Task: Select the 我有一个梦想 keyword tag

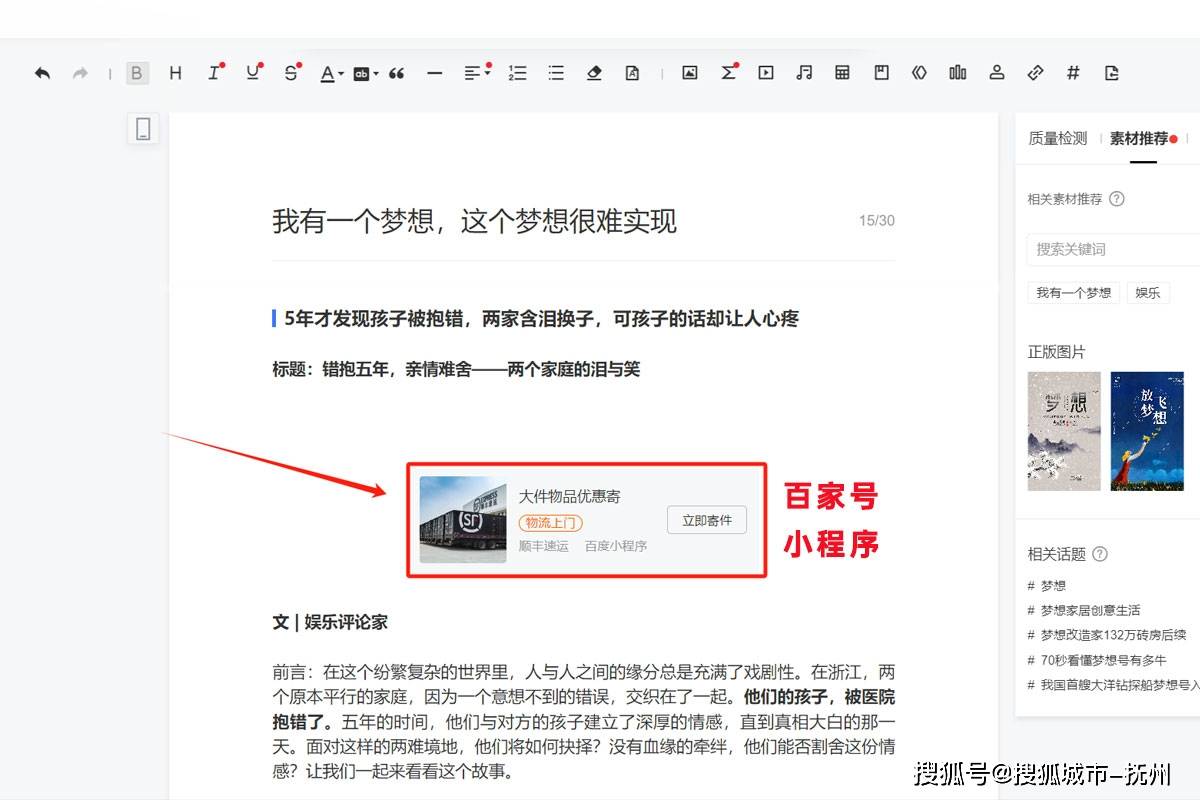Action: (1073, 293)
